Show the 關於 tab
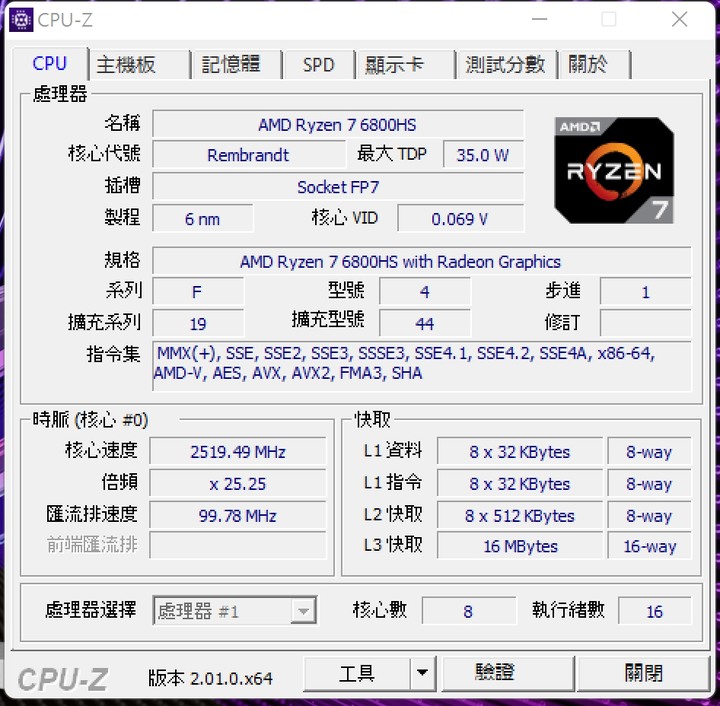Screen dimensions: 720x706 point(594,65)
